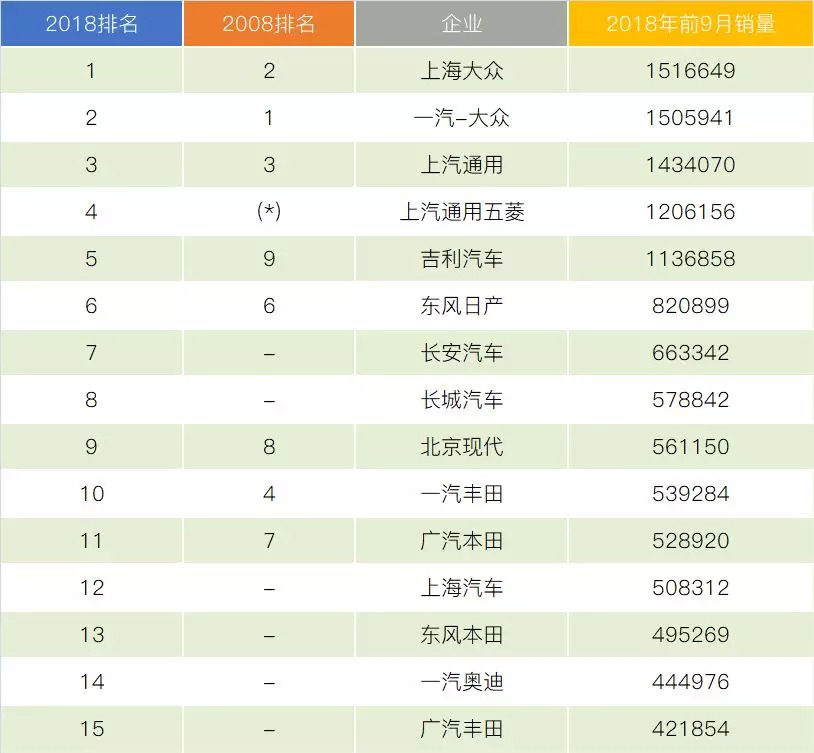
Task: Click the sales value 1505941
Action: click(689, 118)
